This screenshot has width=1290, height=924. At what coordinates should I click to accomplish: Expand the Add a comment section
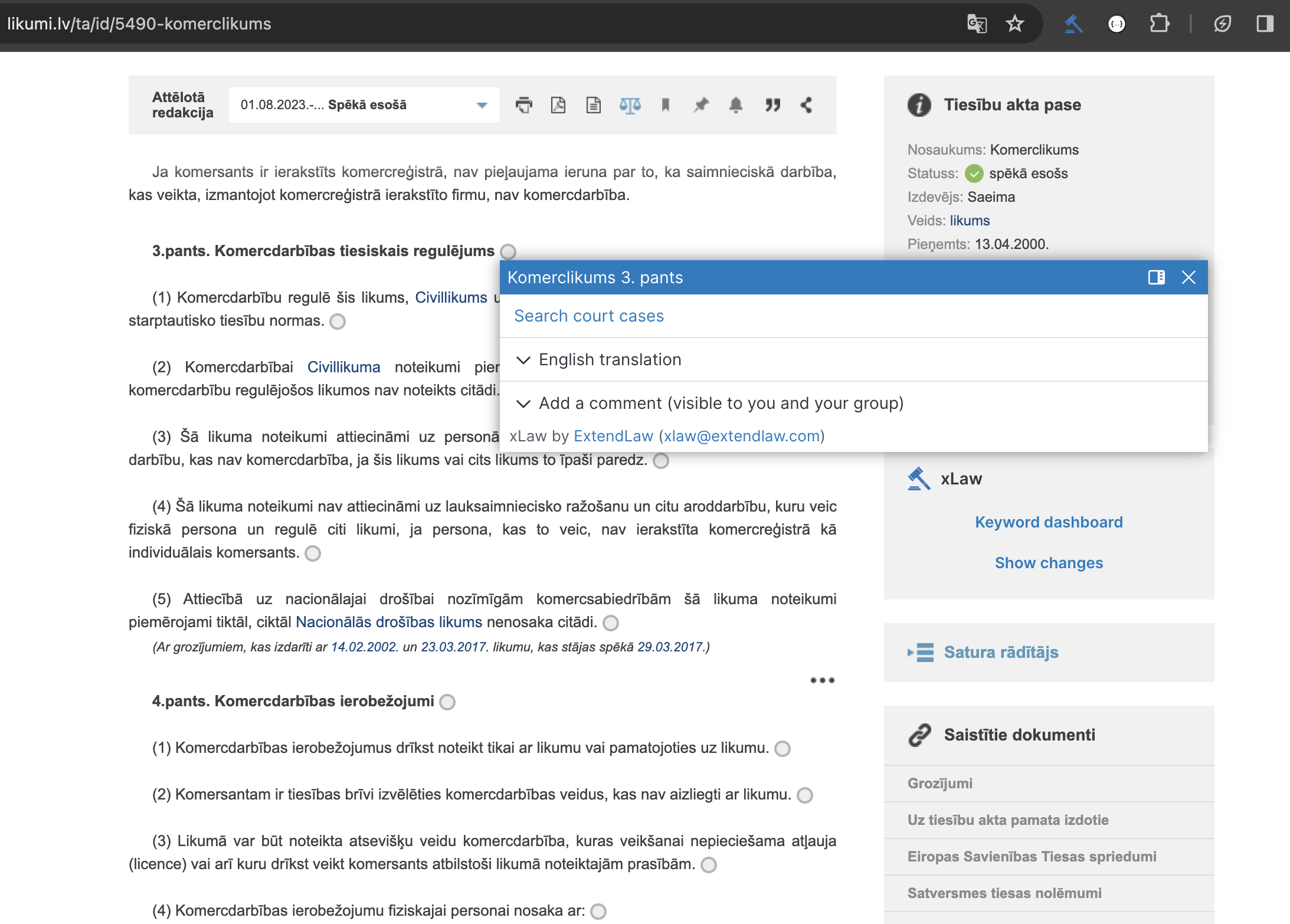point(854,403)
